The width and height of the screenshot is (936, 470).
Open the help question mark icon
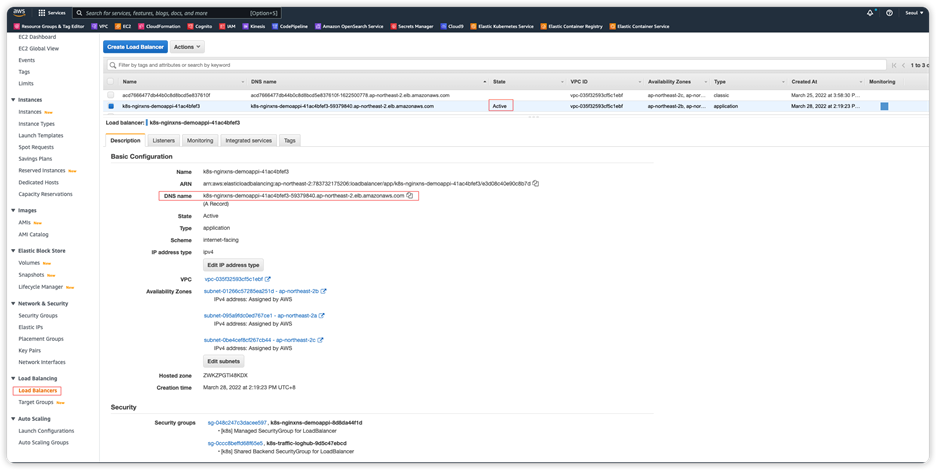pos(889,13)
